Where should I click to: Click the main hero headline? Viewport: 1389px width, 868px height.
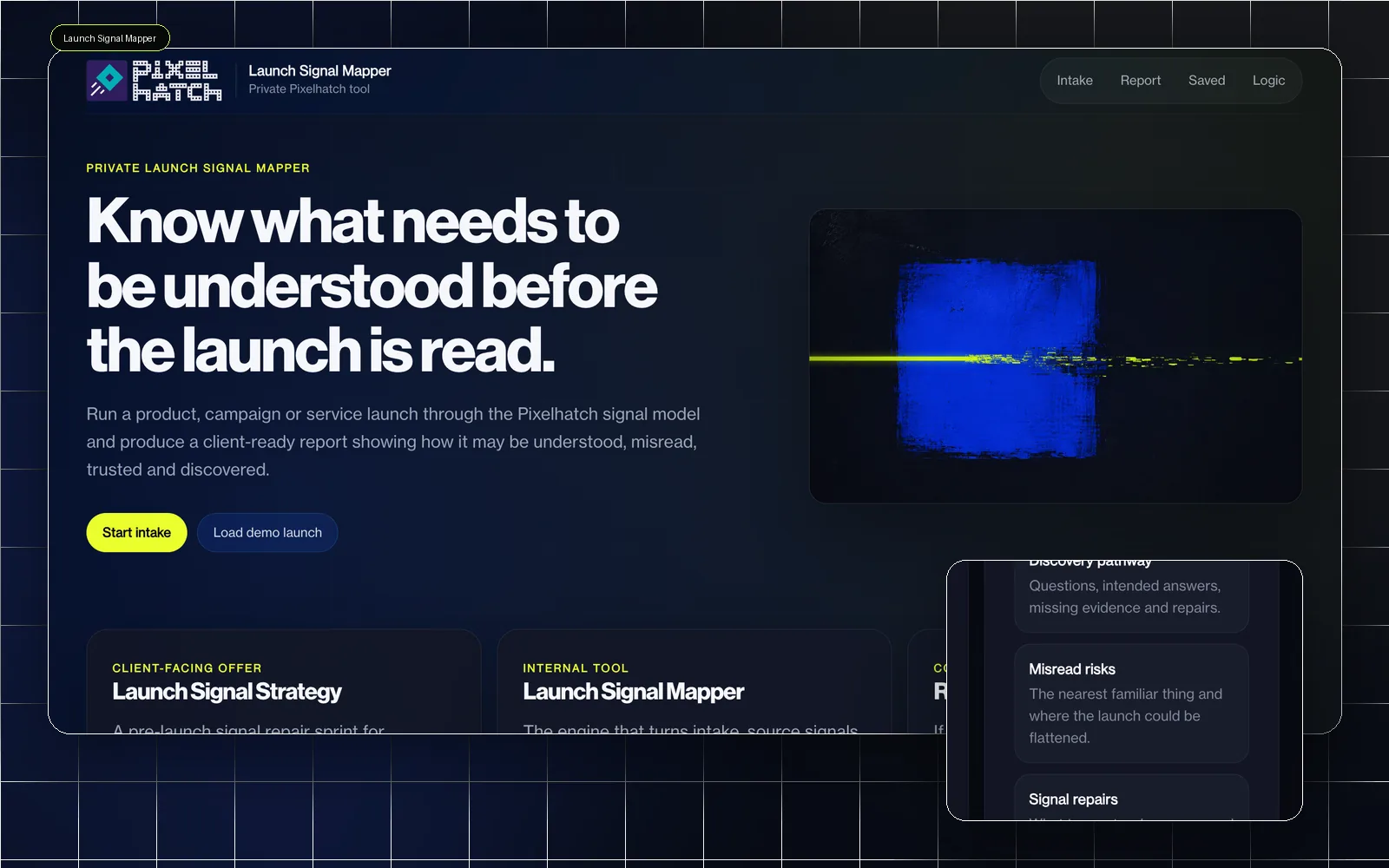[x=372, y=285]
